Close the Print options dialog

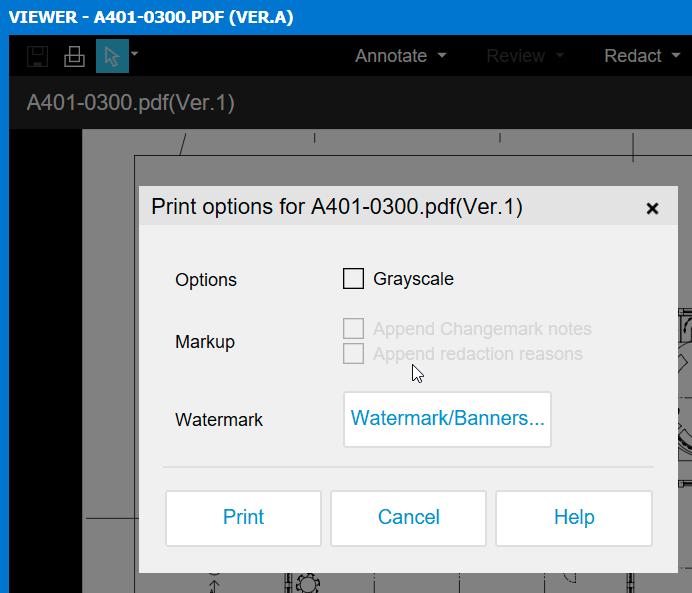(x=652, y=208)
